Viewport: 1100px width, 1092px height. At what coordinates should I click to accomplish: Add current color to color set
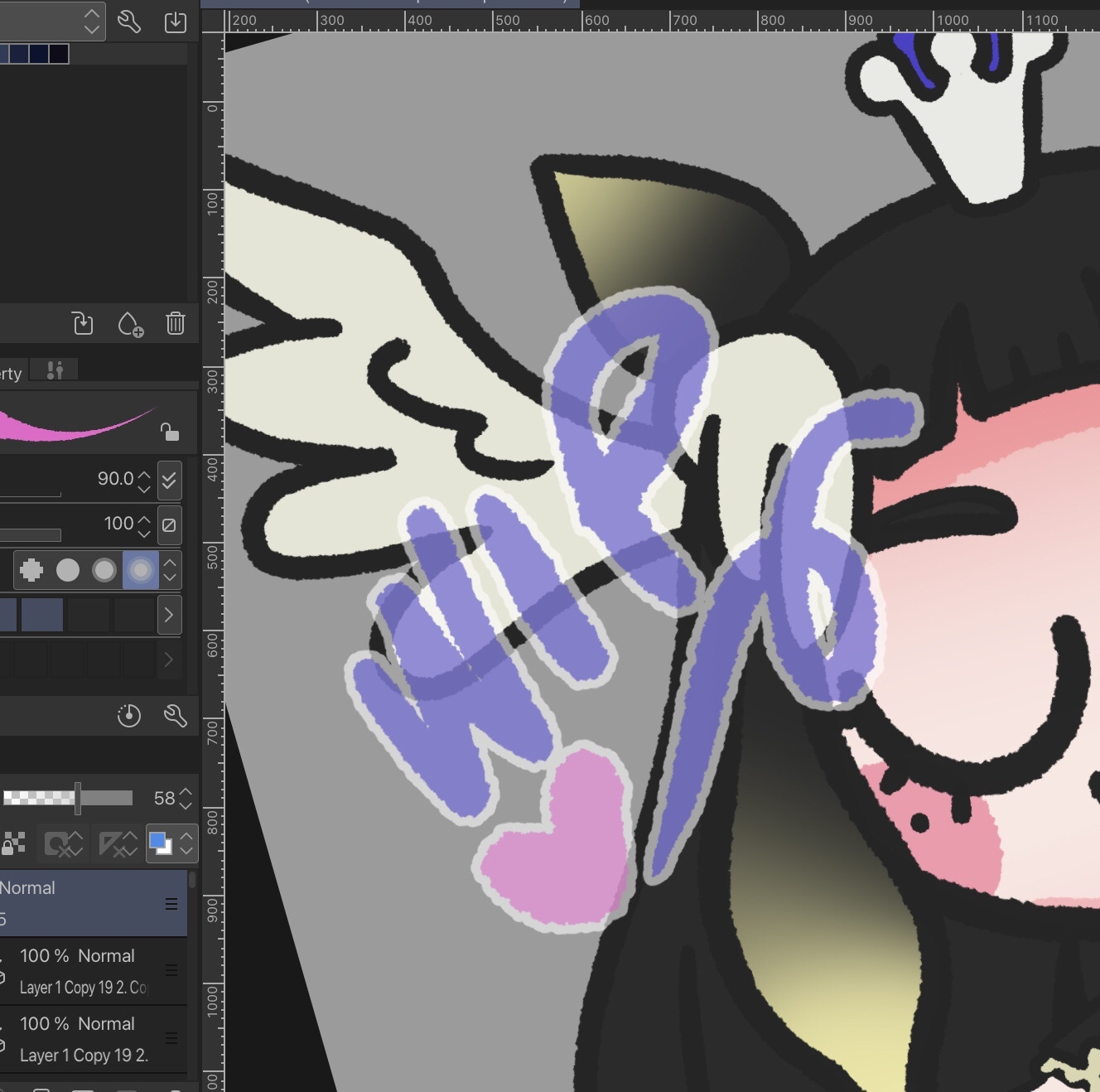130,323
